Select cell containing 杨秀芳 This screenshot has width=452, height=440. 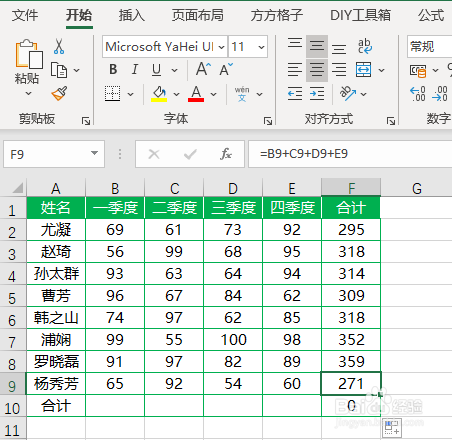[x=56, y=384]
